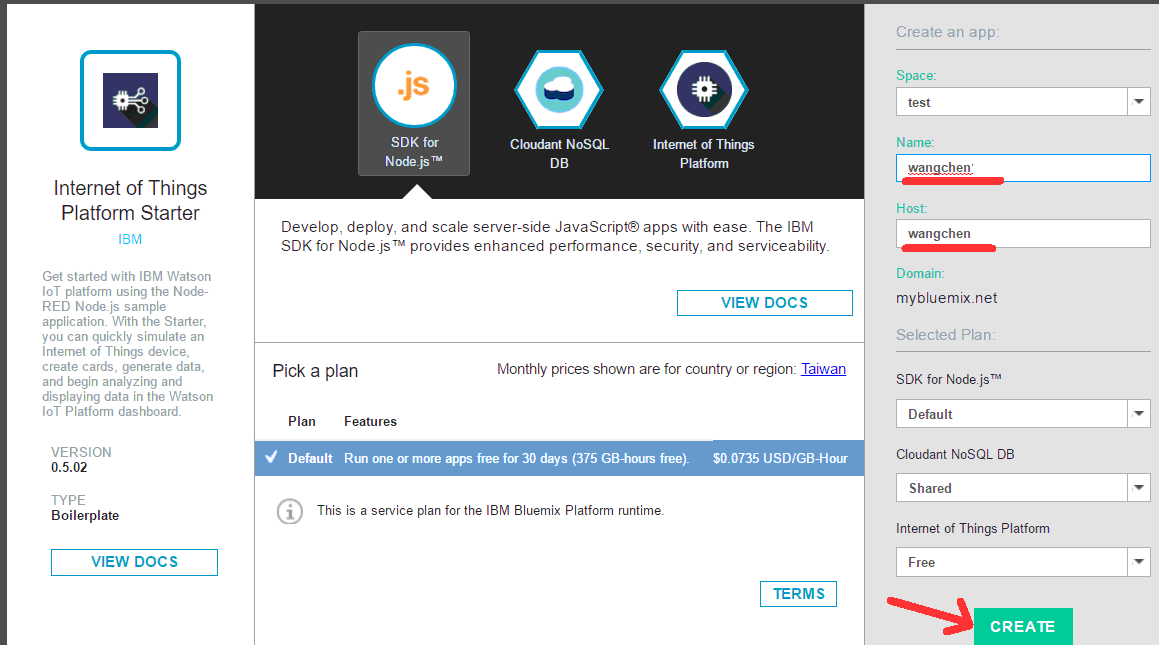Click the version number 0.5.02
This screenshot has height=645, width=1159.
pyautogui.click(x=69, y=467)
